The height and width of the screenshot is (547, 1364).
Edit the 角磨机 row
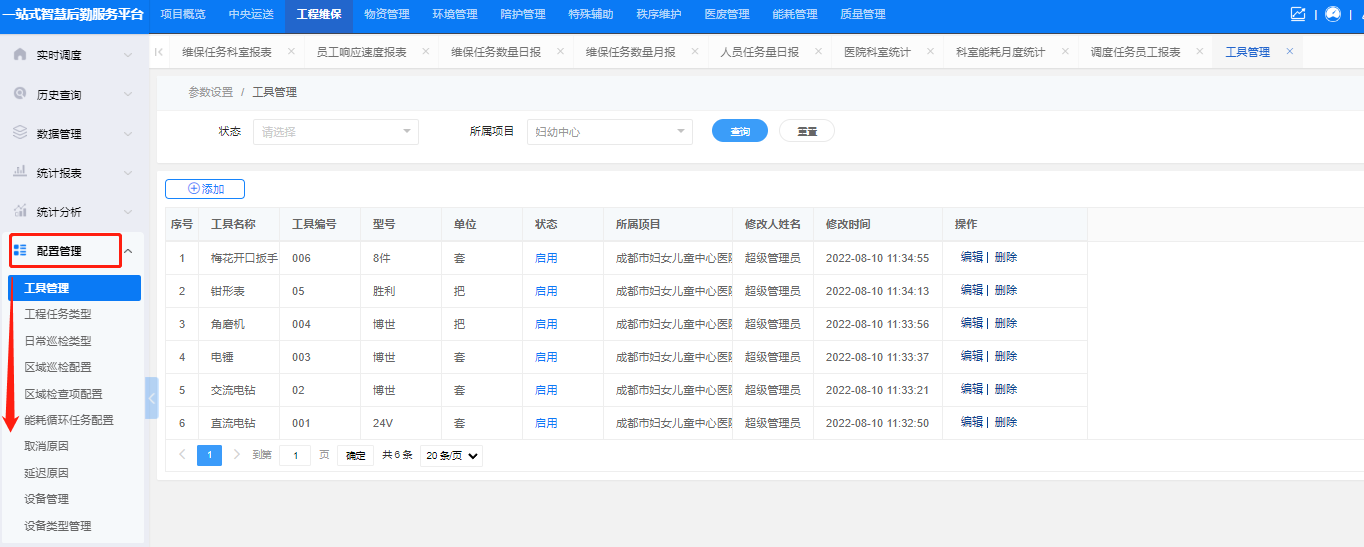[971, 323]
